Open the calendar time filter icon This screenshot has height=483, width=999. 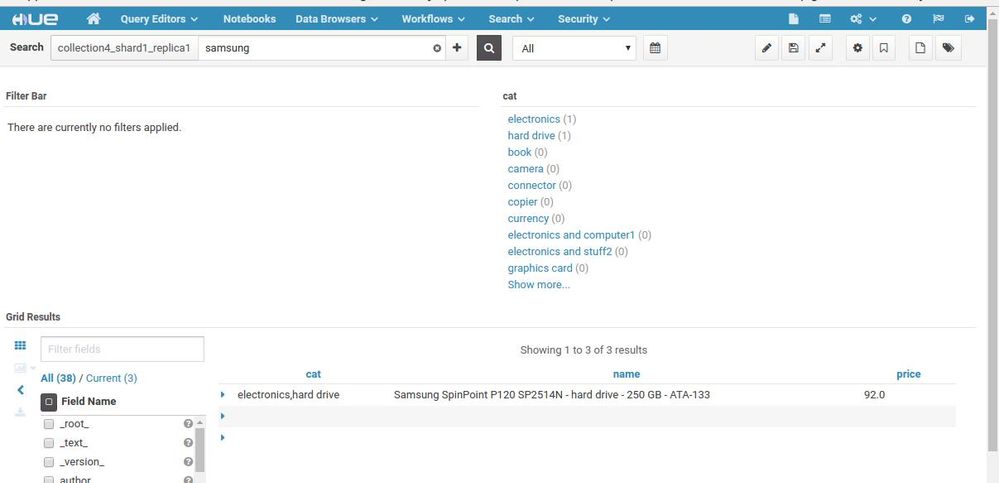pyautogui.click(x=655, y=48)
